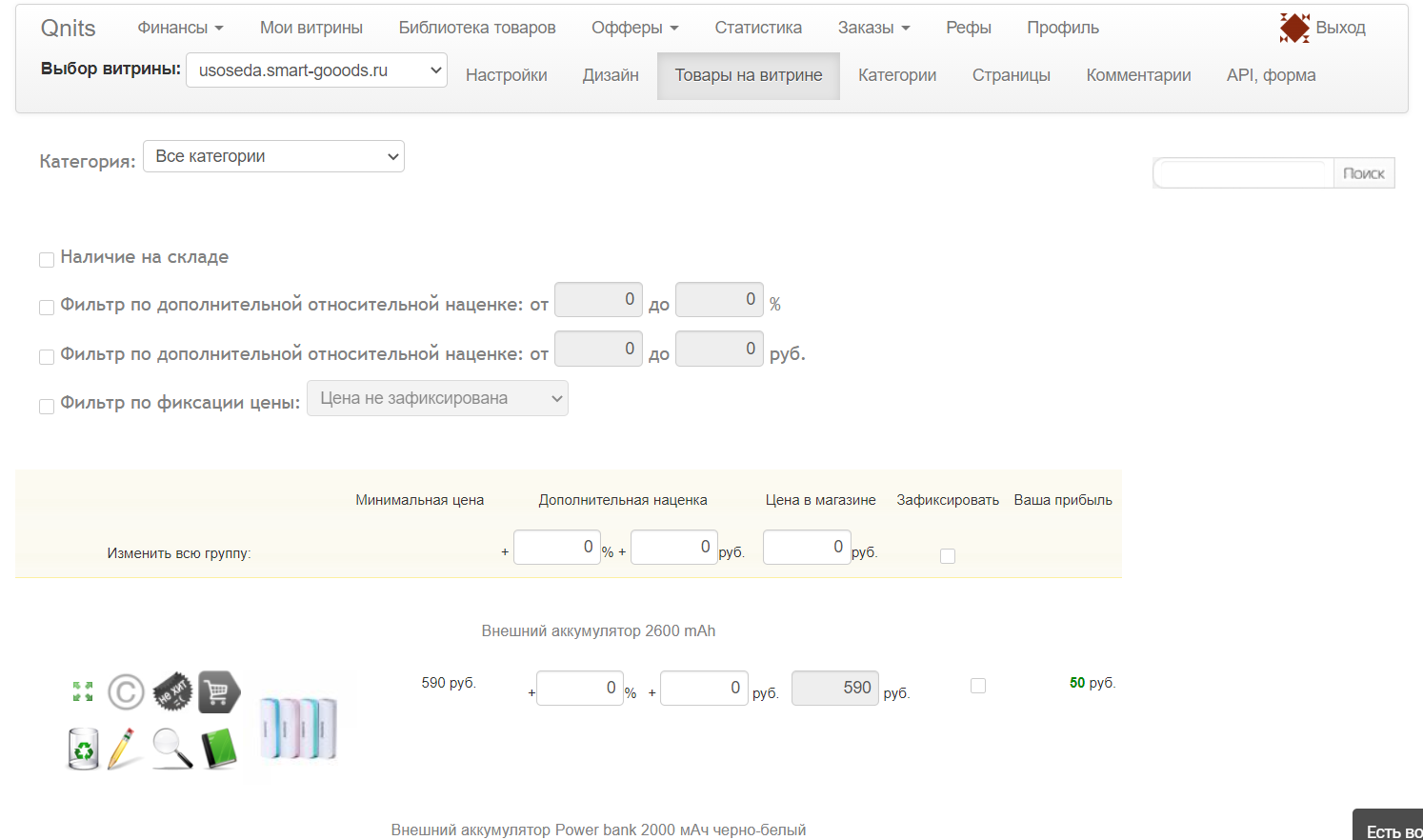Switch to the 'Категории' tab
The width and height of the screenshot is (1423, 840).
click(896, 75)
